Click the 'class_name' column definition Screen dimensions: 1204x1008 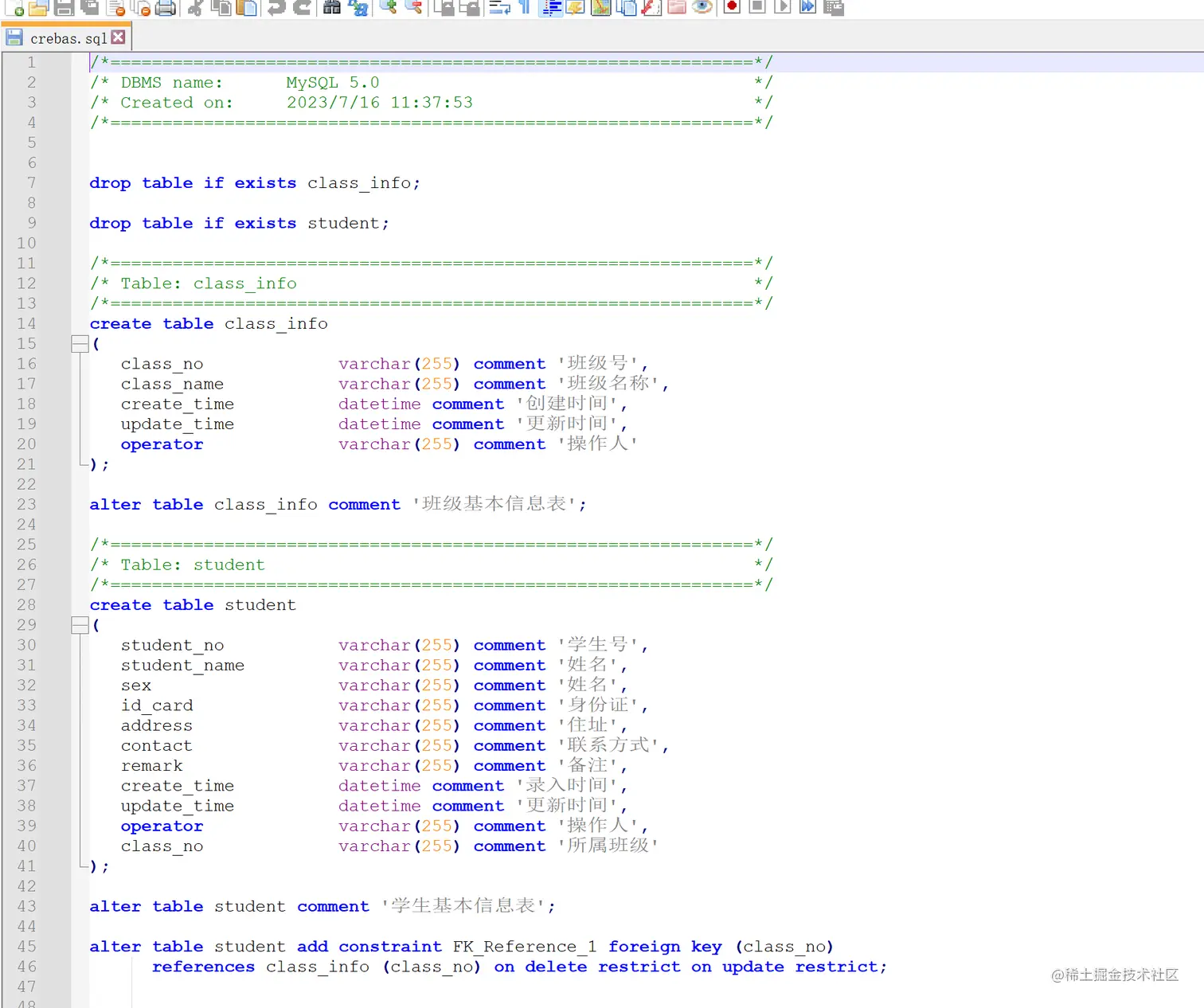pos(172,384)
